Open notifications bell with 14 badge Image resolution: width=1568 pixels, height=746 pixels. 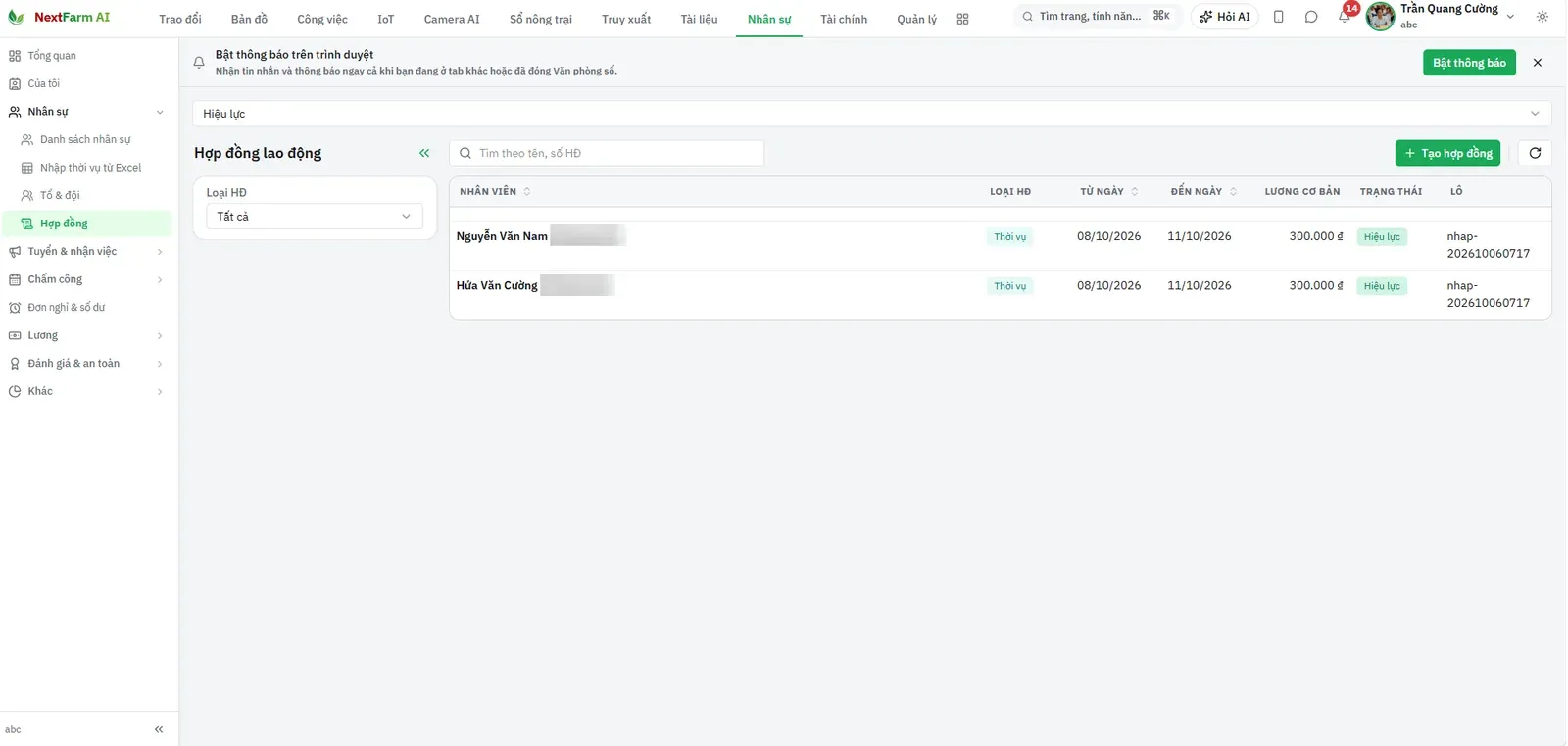[x=1345, y=16]
